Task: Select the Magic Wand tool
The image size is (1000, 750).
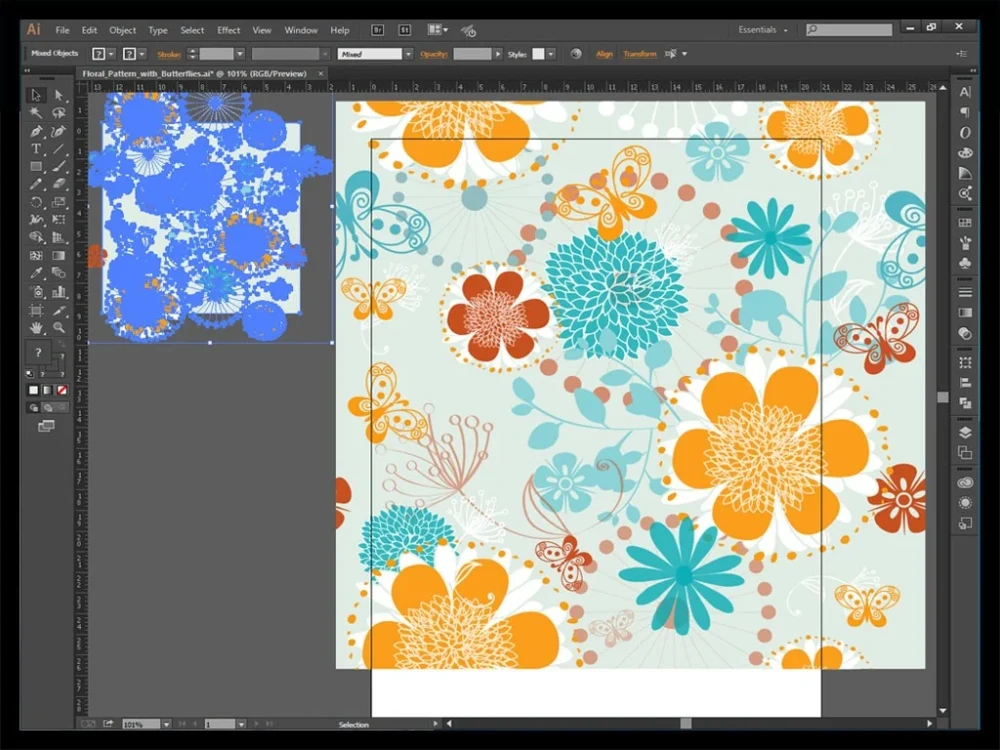Action: click(36, 114)
